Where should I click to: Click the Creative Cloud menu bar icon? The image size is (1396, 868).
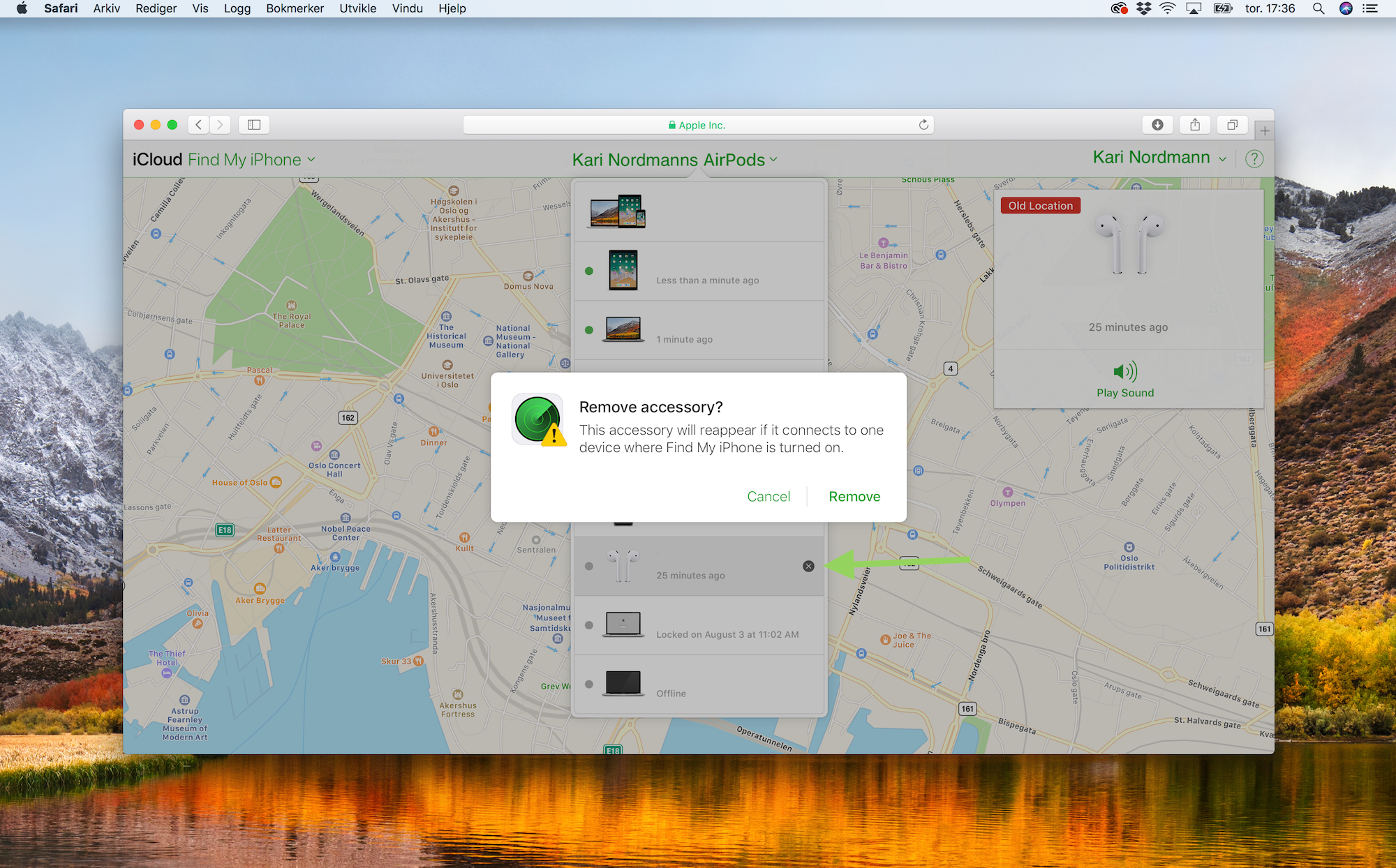tap(1119, 8)
